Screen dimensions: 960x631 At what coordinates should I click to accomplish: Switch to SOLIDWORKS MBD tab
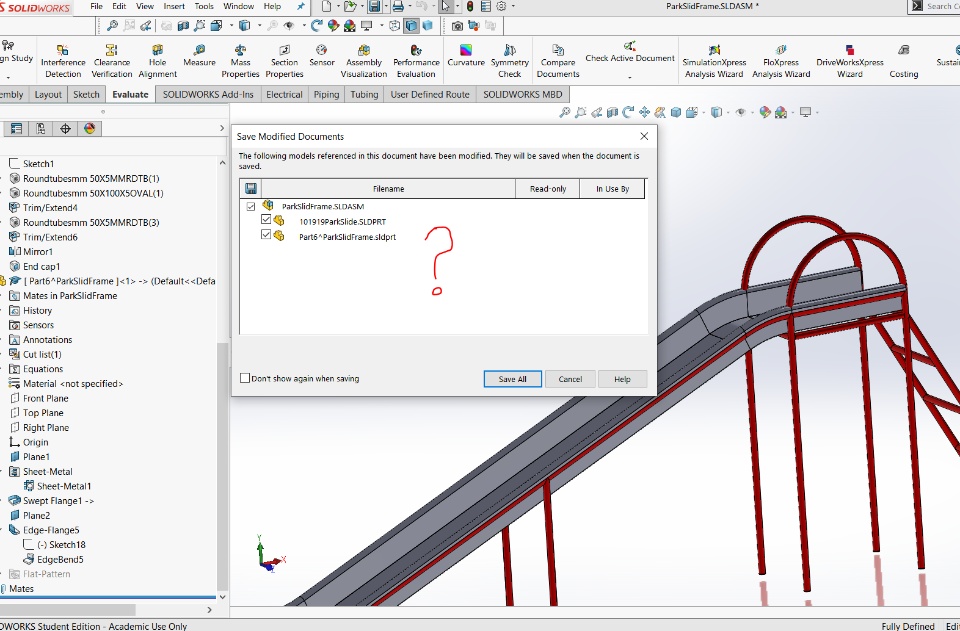(523, 94)
